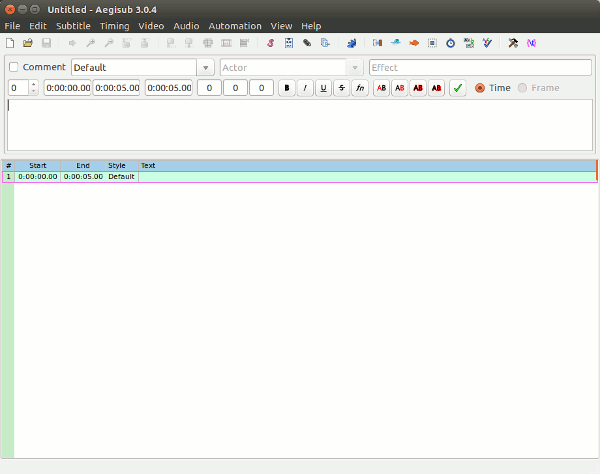Launch the Translation Assistant
Viewport: 600px width, 474px height.
click(x=414, y=43)
